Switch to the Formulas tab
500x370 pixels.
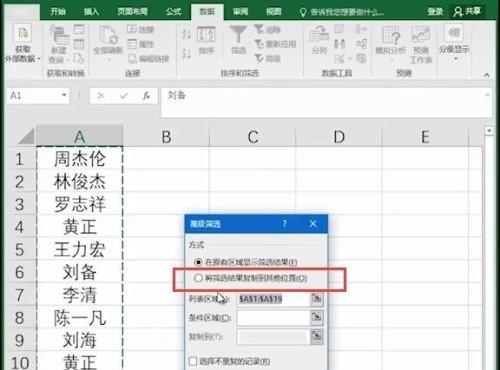click(x=173, y=12)
